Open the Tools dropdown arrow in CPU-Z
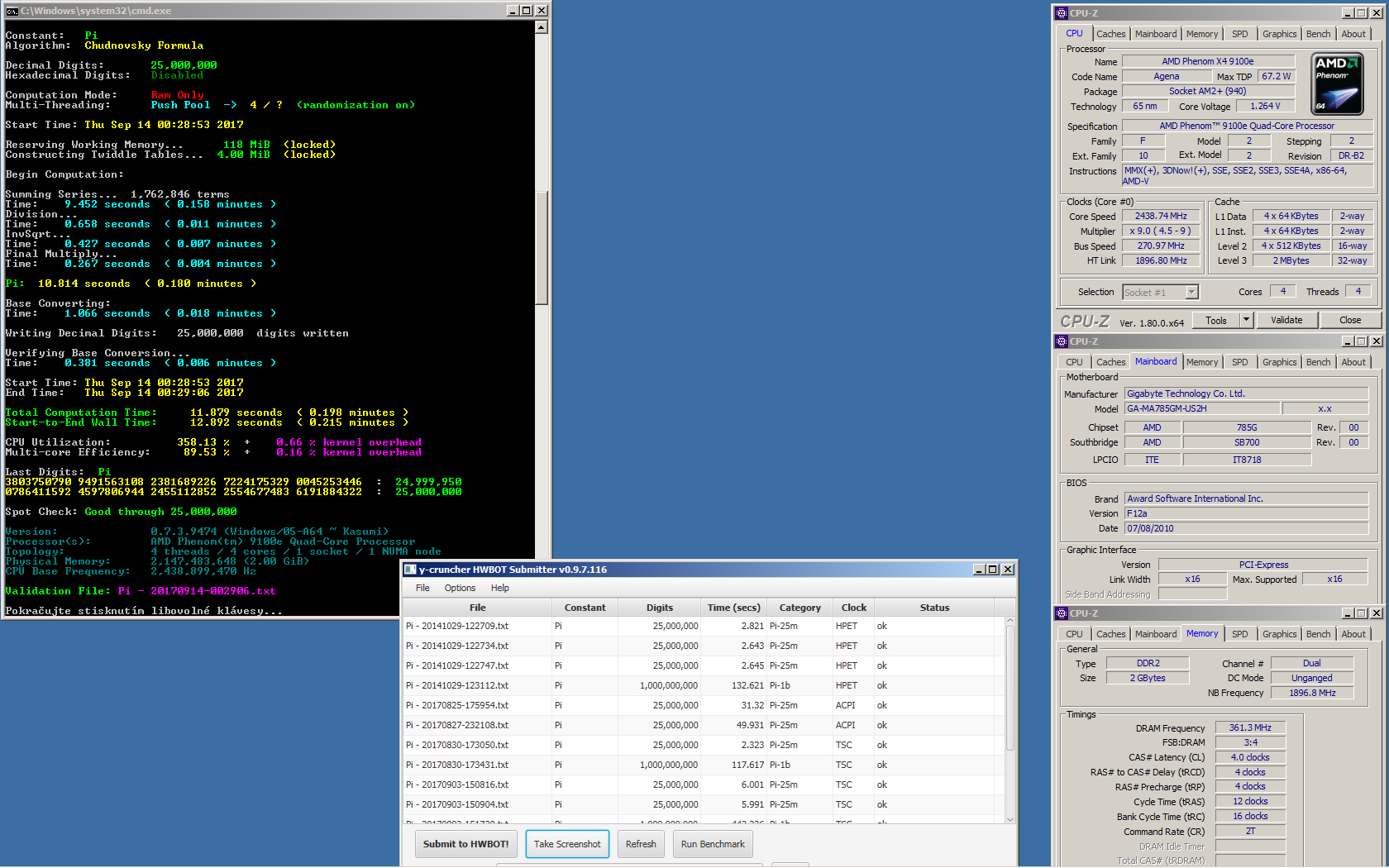Image resolution: width=1389 pixels, height=868 pixels. point(1247,320)
